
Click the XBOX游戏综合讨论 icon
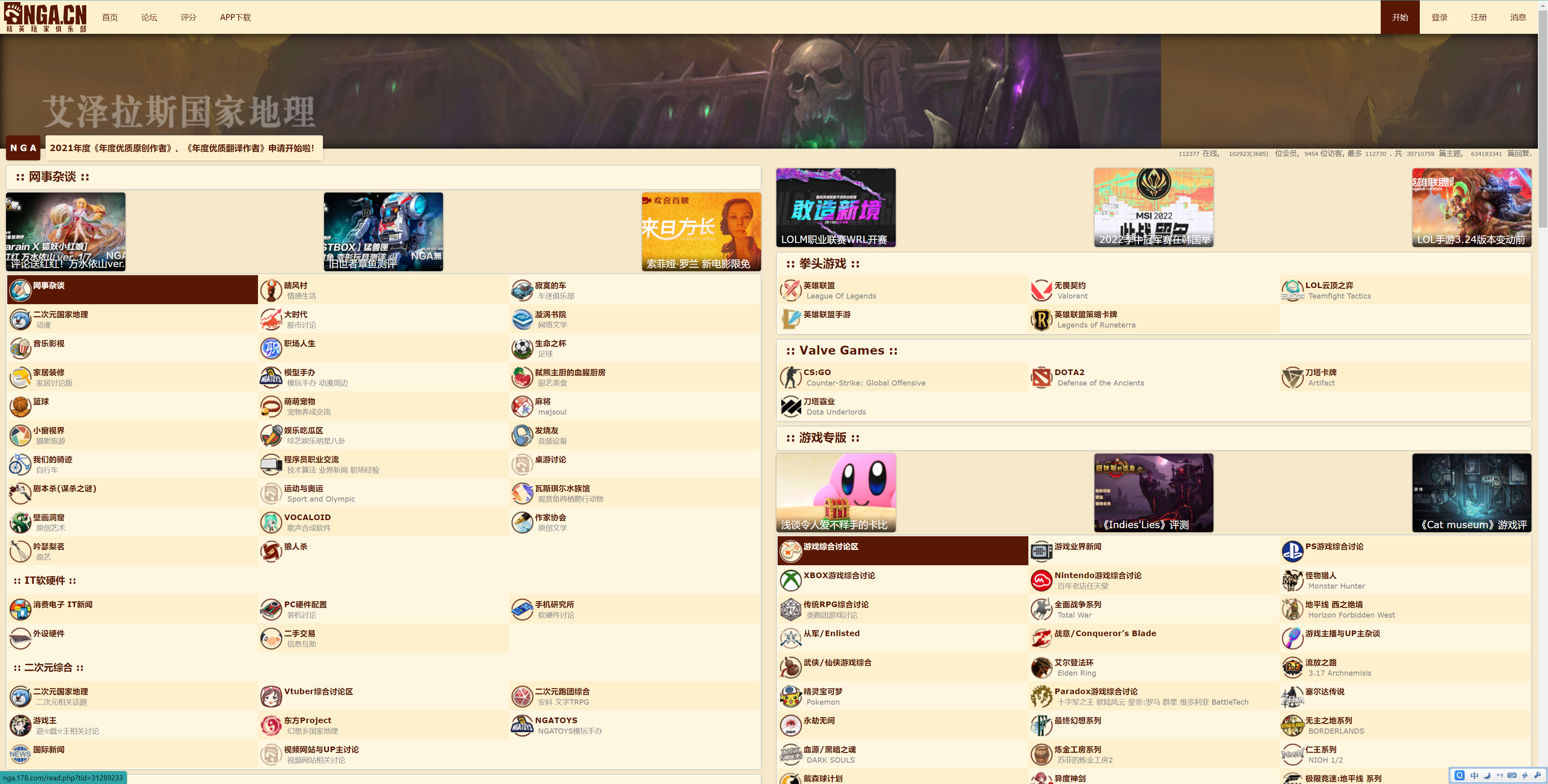click(x=791, y=580)
